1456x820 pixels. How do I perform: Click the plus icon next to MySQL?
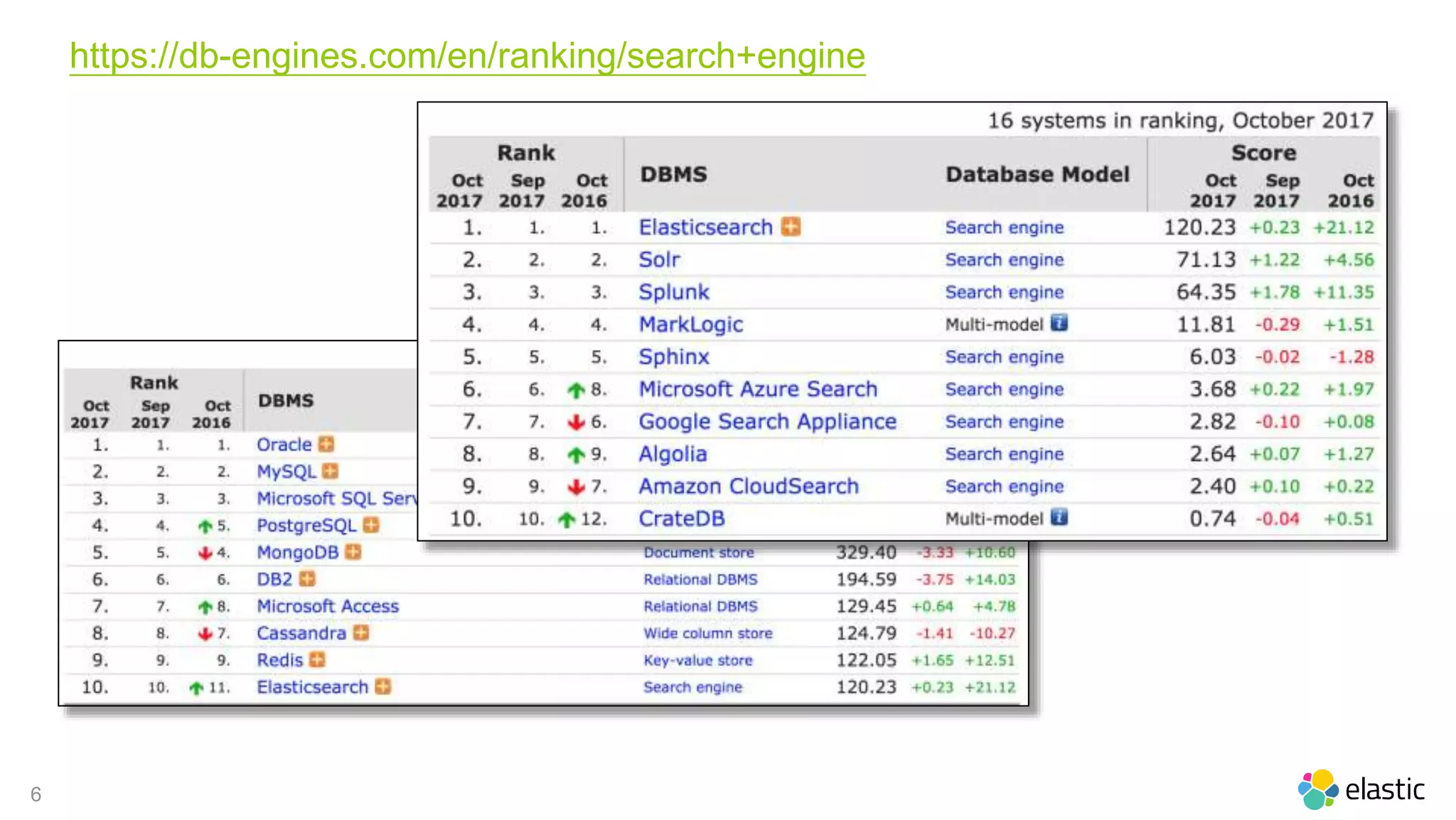(x=330, y=471)
